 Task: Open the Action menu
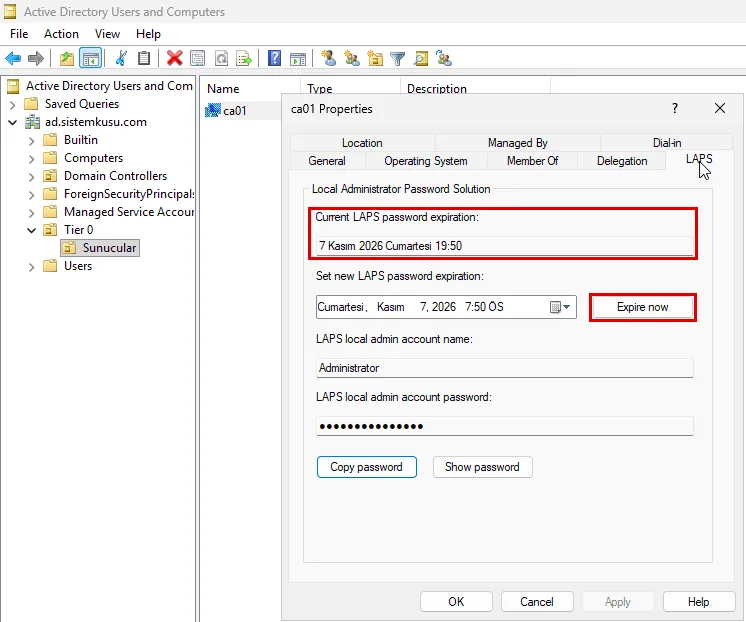coord(61,34)
